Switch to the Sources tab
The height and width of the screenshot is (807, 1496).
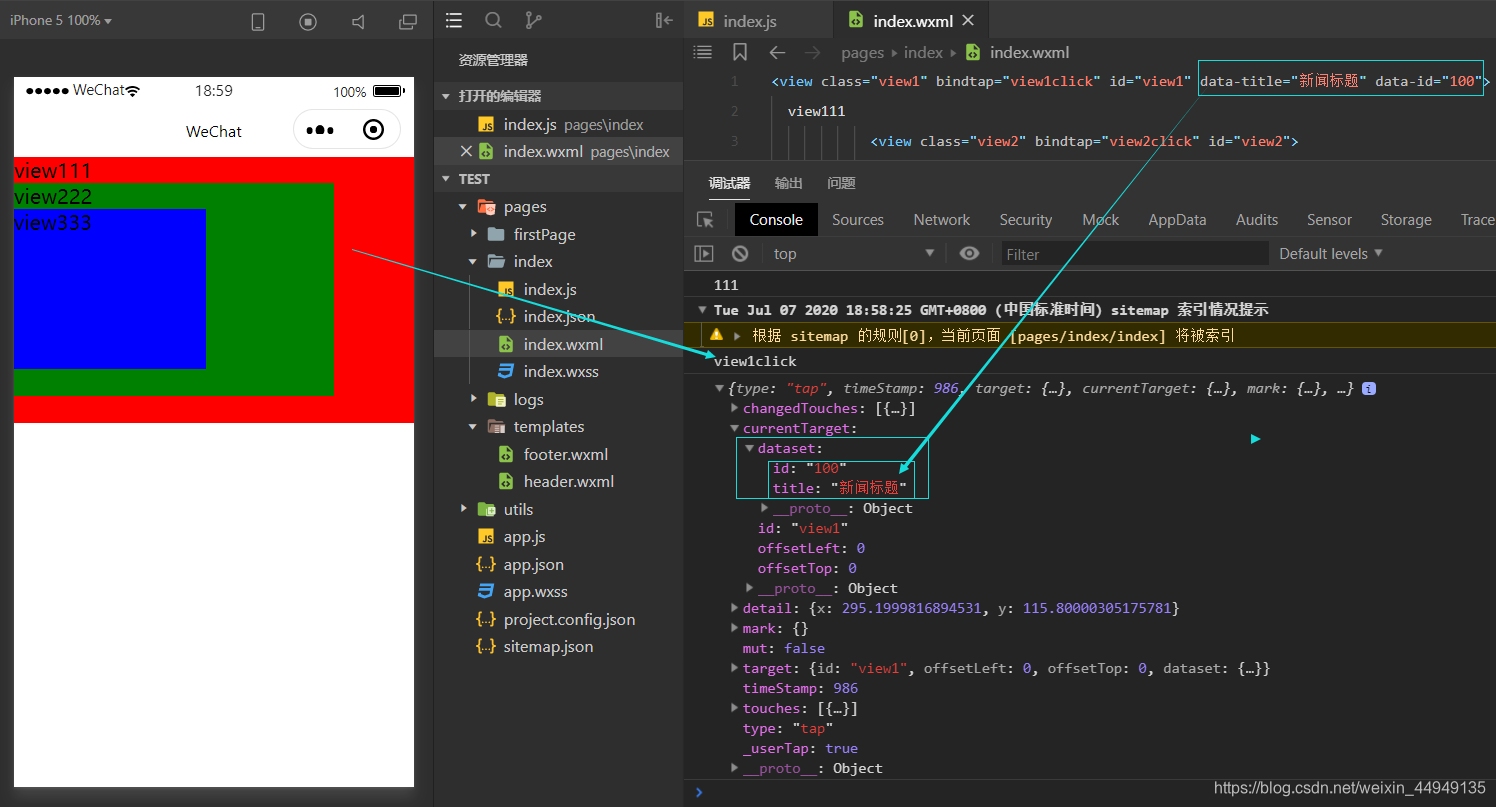pyautogui.click(x=858, y=220)
